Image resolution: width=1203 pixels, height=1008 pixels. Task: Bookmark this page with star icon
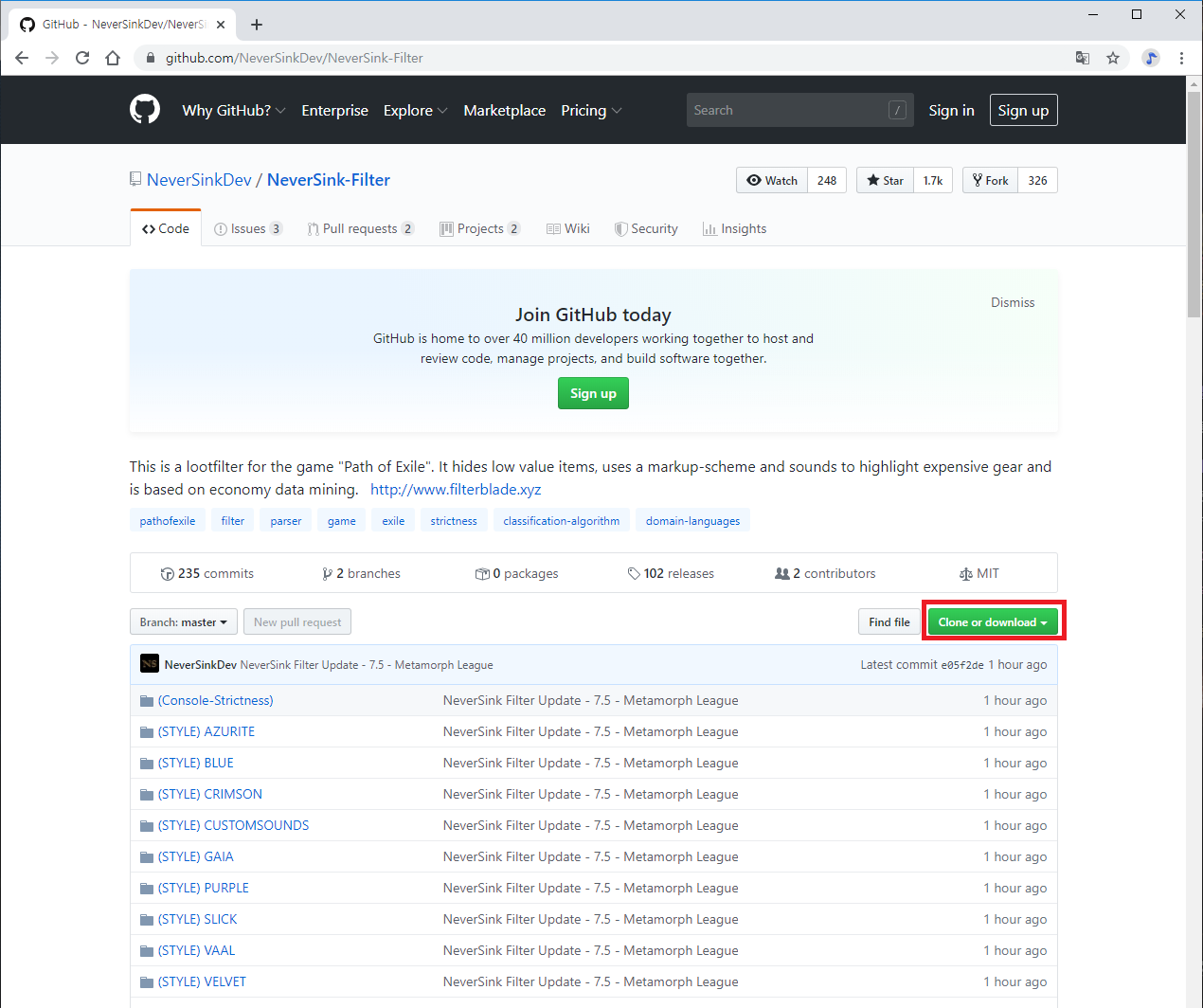point(1113,58)
